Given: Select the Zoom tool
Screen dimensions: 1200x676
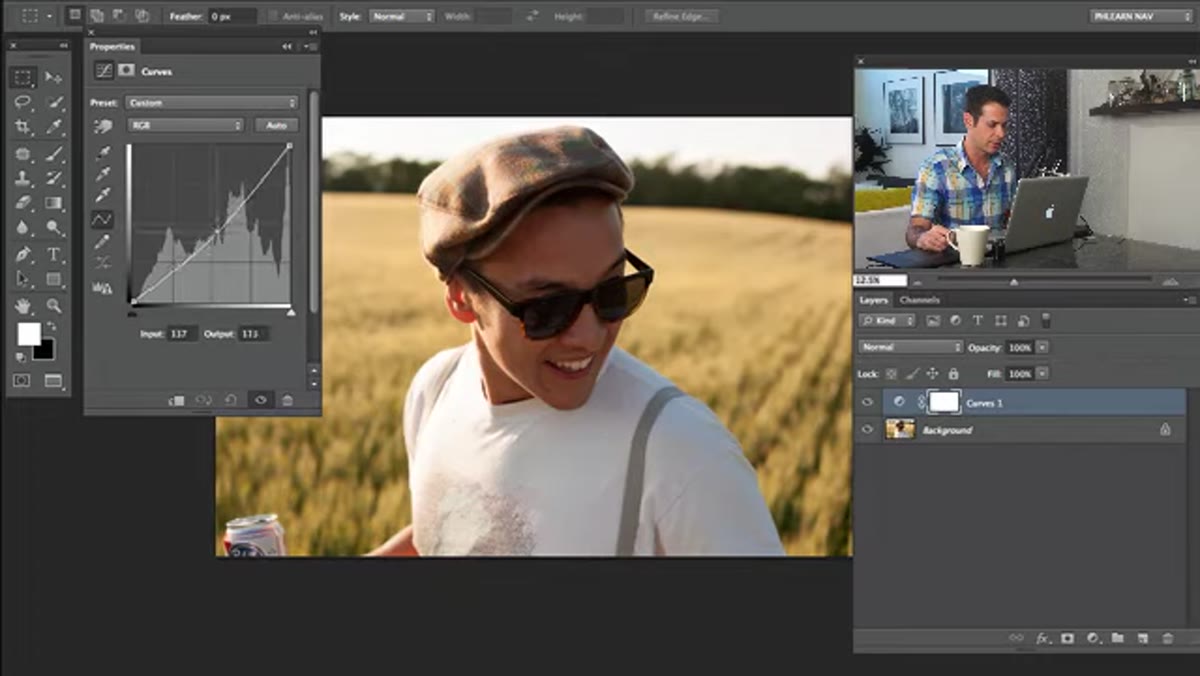Looking at the screenshot, I should 54,306.
